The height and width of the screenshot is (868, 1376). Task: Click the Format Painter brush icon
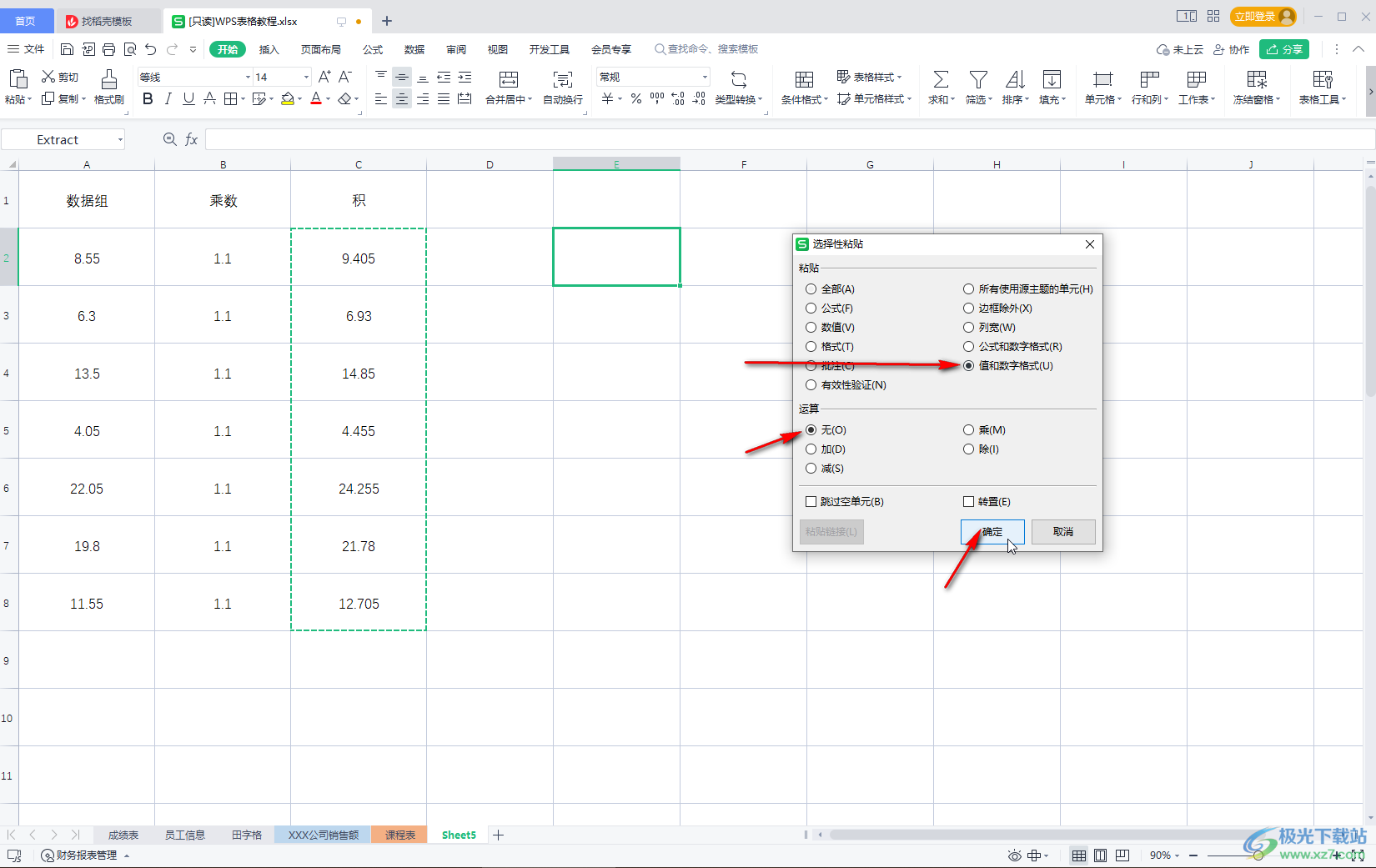click(x=108, y=79)
